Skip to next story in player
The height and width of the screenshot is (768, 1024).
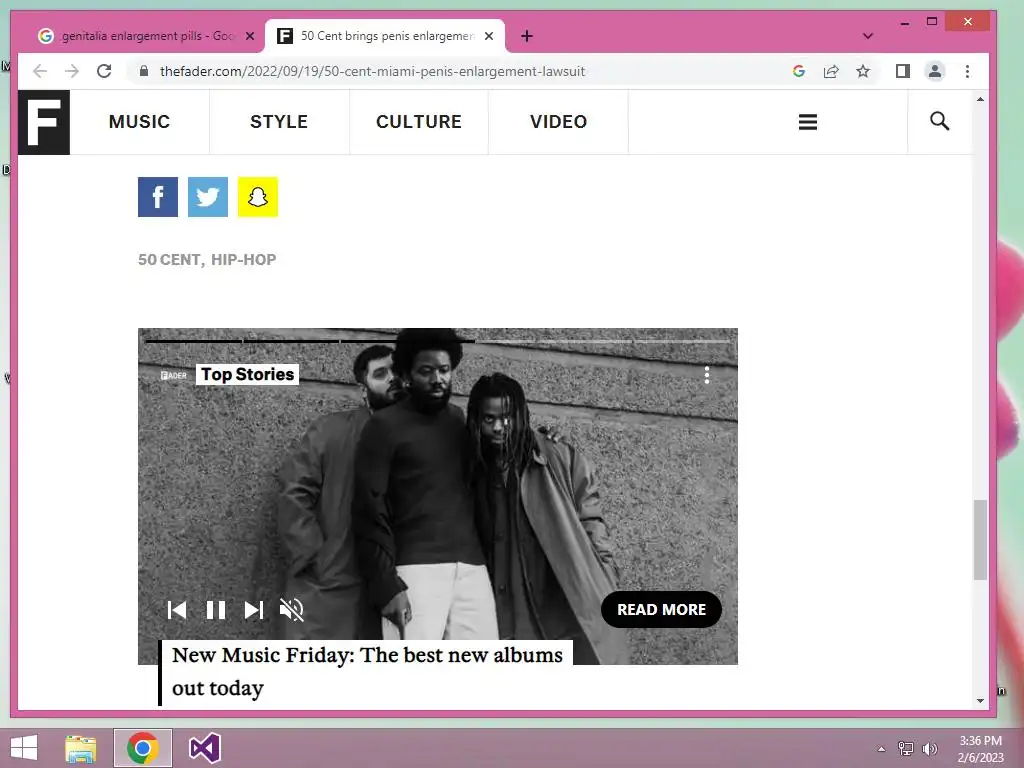click(253, 610)
